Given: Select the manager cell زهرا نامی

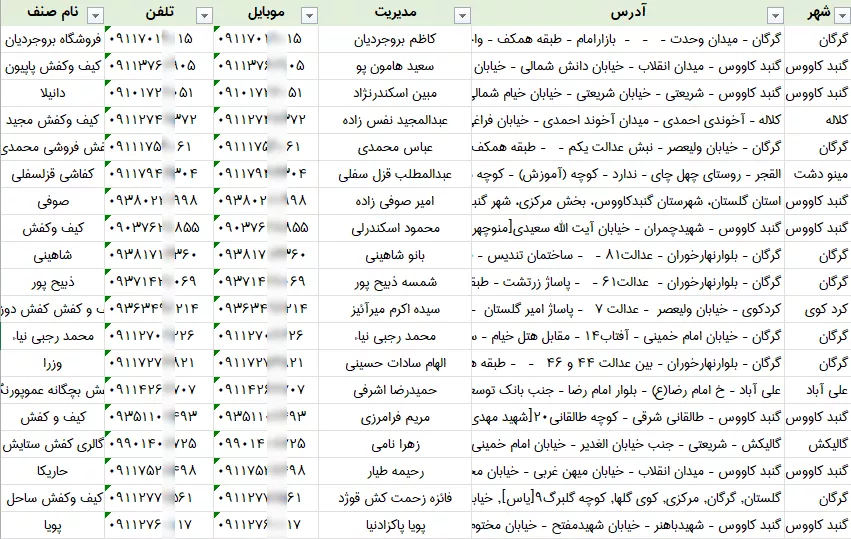Looking at the screenshot, I should (x=395, y=445).
